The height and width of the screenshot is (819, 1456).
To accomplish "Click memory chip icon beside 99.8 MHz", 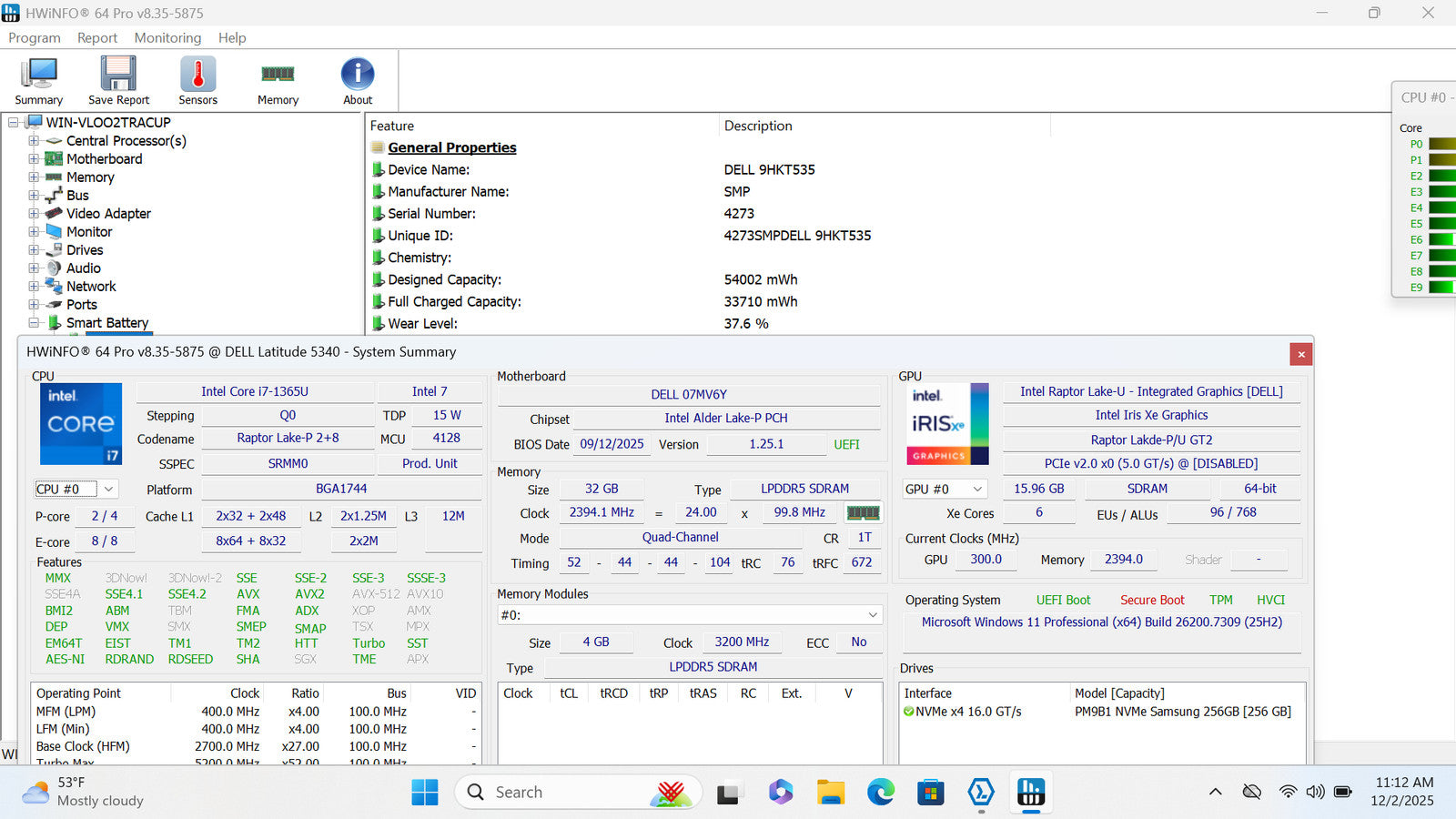I will pos(863,512).
